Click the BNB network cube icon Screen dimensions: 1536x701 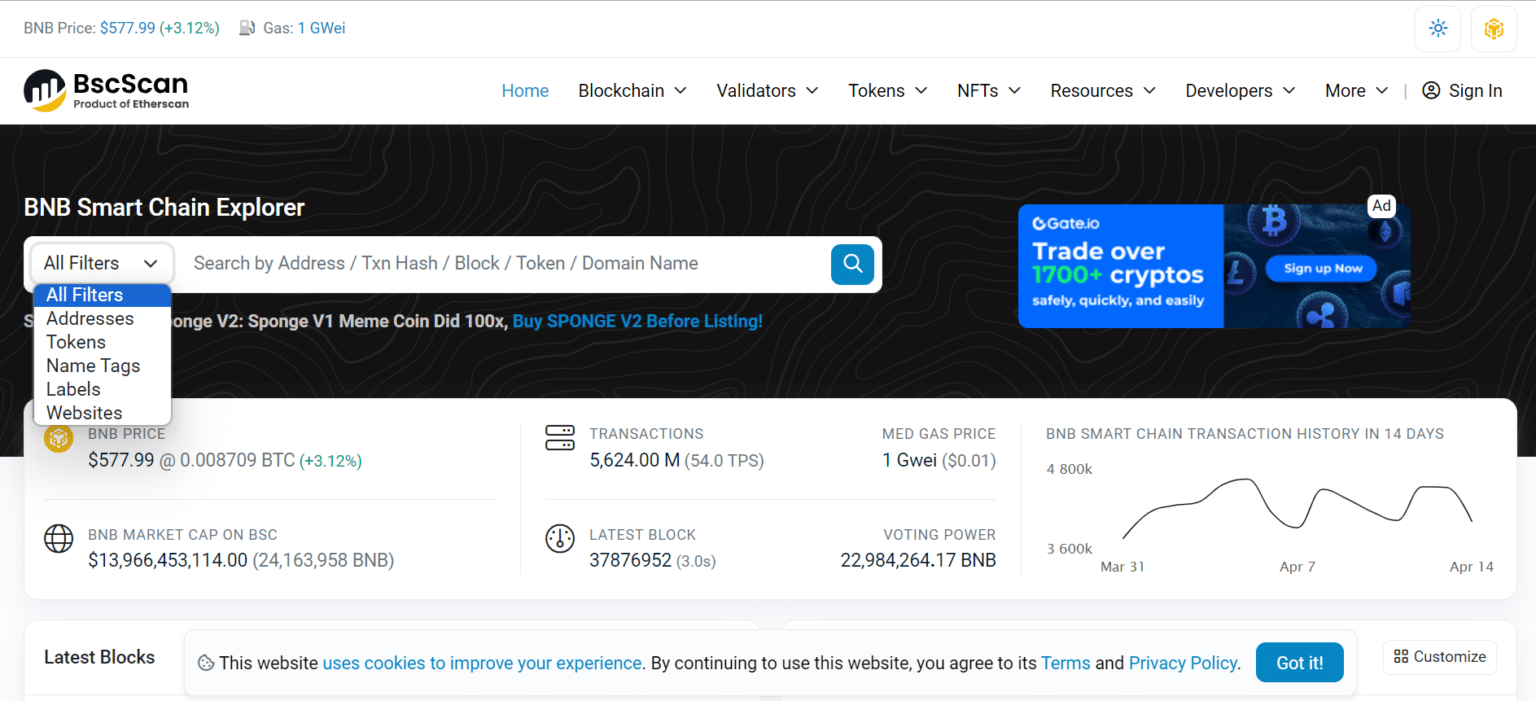(1494, 29)
